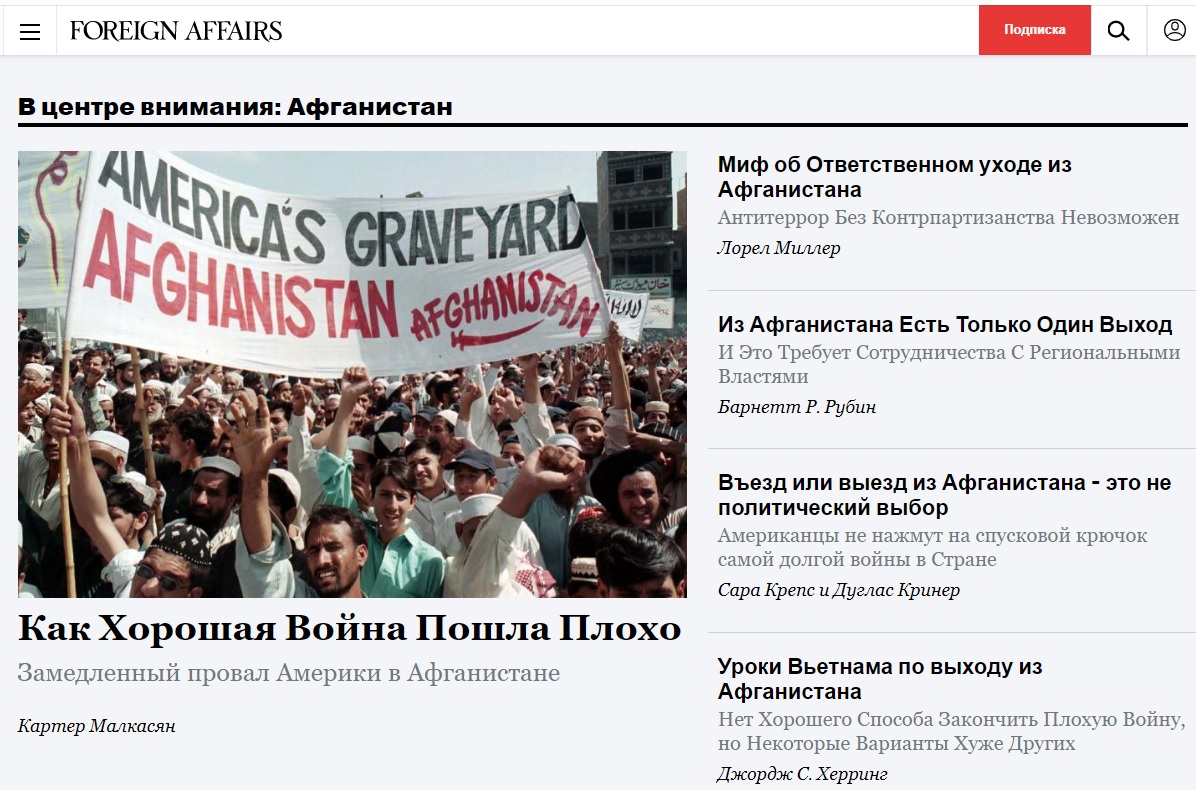This screenshot has height=790, width=1196.
Task: Open headline Как Хорошая Война Пошла Плохо
Action: [349, 628]
